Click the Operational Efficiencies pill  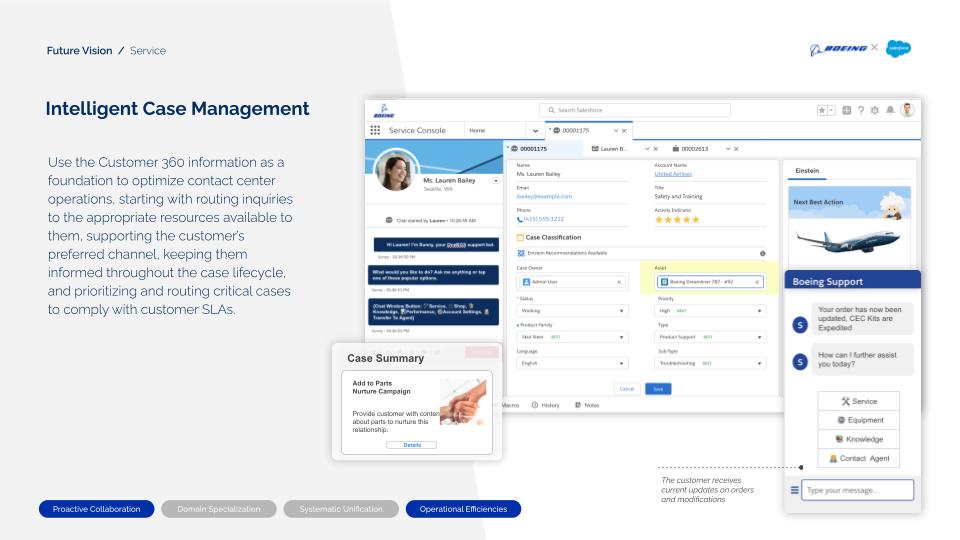tap(463, 509)
